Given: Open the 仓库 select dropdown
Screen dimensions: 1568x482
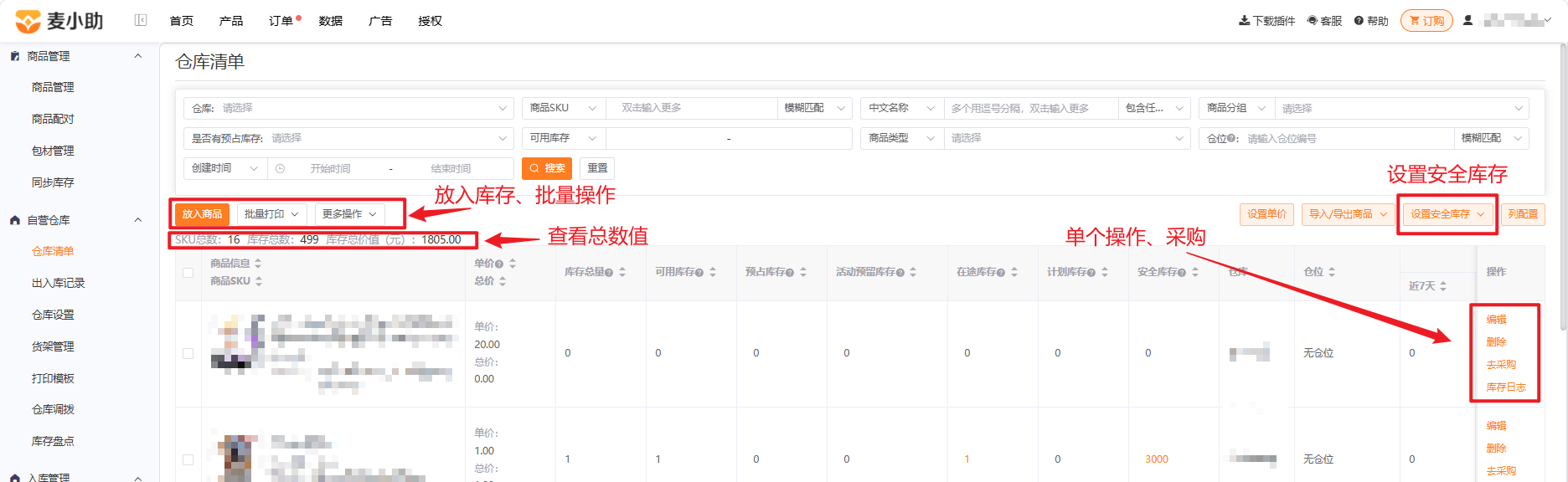Looking at the screenshot, I should tap(348, 108).
